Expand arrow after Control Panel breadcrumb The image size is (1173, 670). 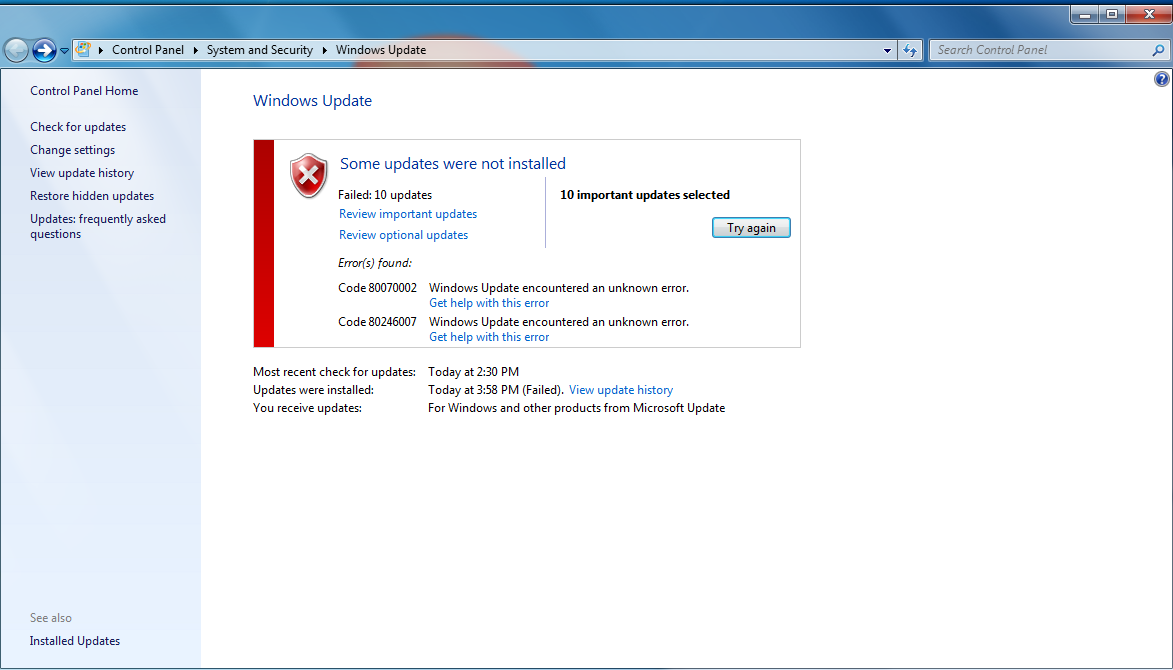196,50
